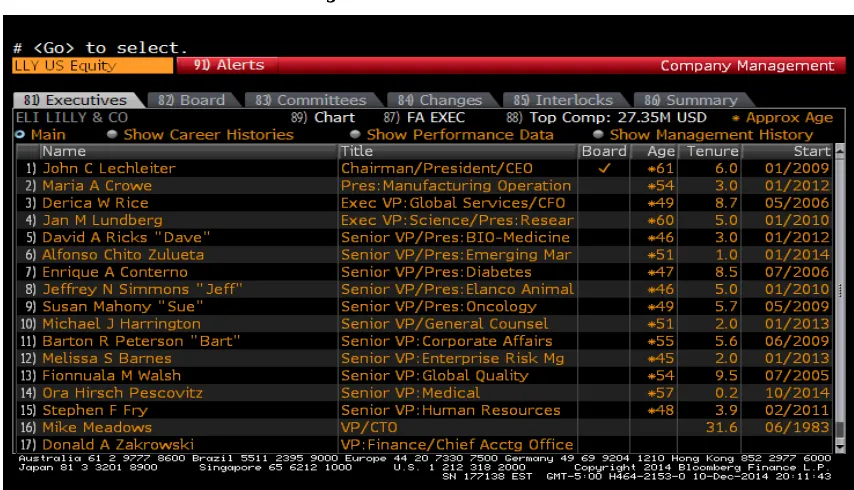This screenshot has width=854, height=490.
Task: Click the title Senior VP:Corporate Affairs
Action: tap(447, 341)
